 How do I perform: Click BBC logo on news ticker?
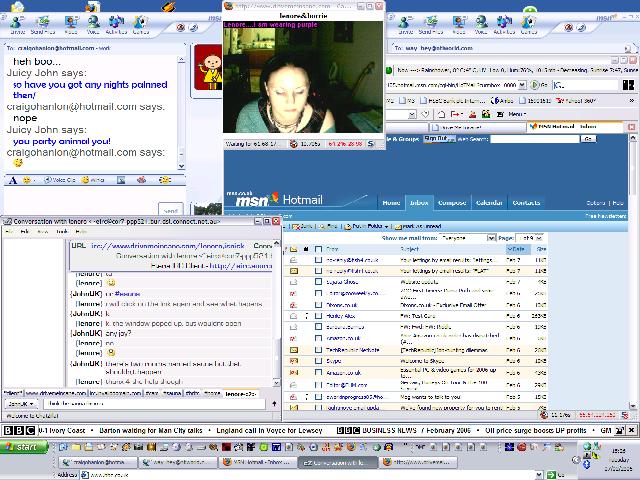[x=19, y=430]
